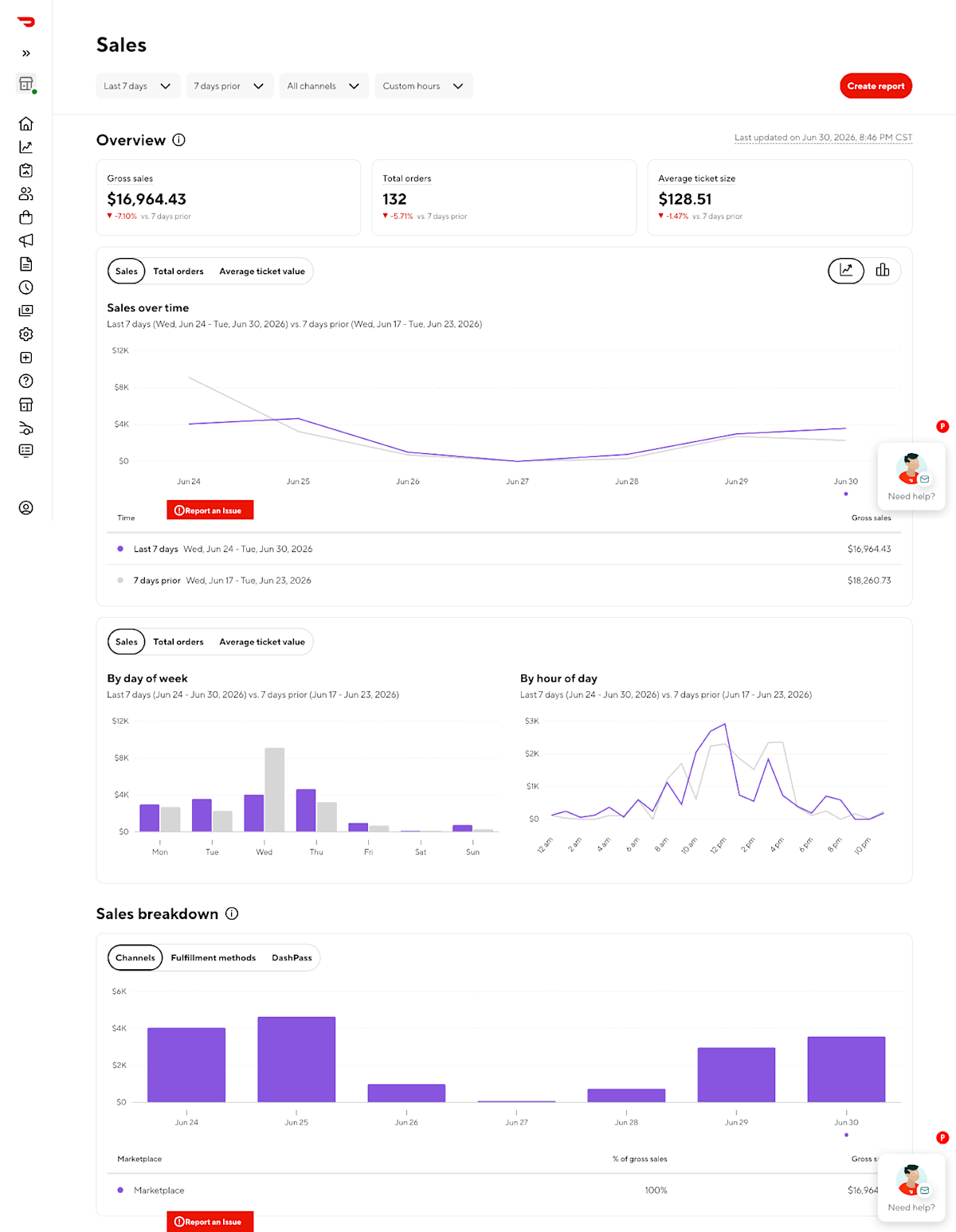The height and width of the screenshot is (1232, 956).
Task: Click the Jun 25 bar in Sales breakdown
Action: pos(296,1059)
